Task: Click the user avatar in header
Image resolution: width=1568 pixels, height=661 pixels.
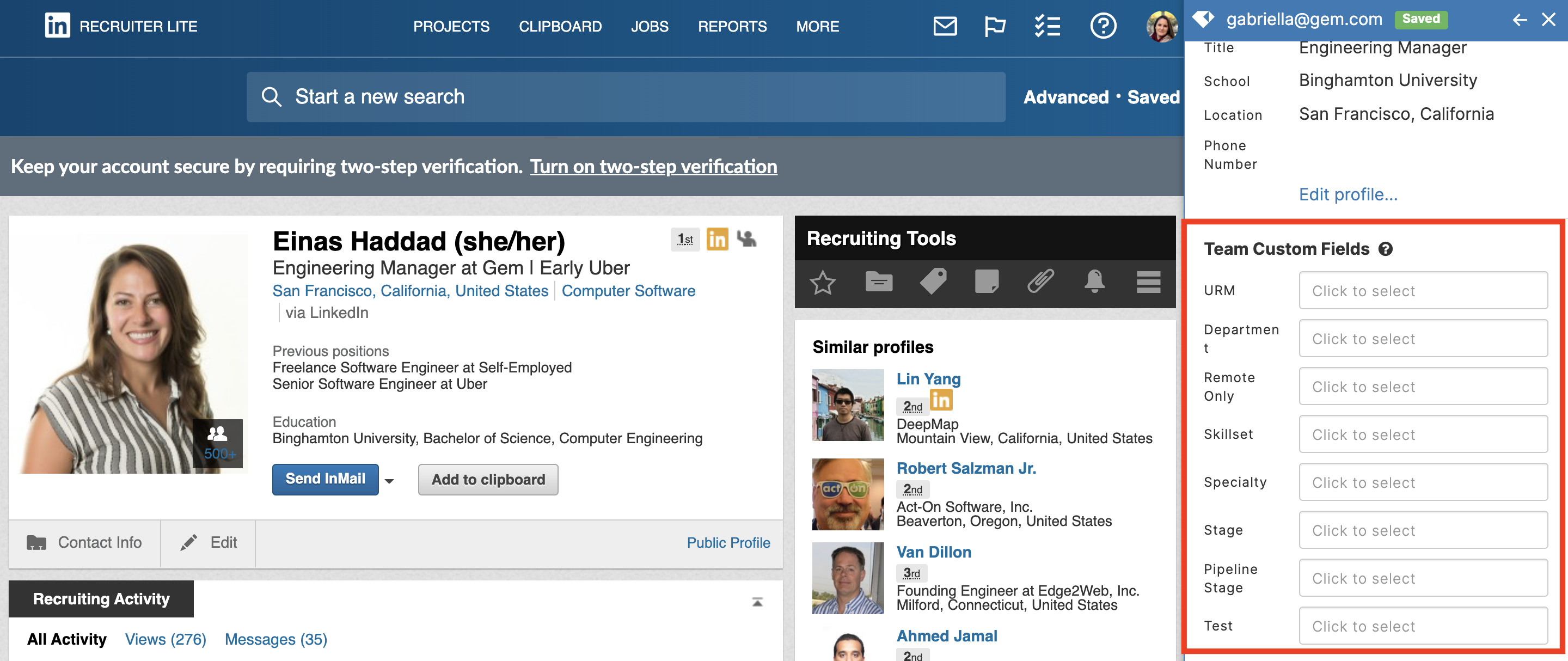Action: point(1161,27)
